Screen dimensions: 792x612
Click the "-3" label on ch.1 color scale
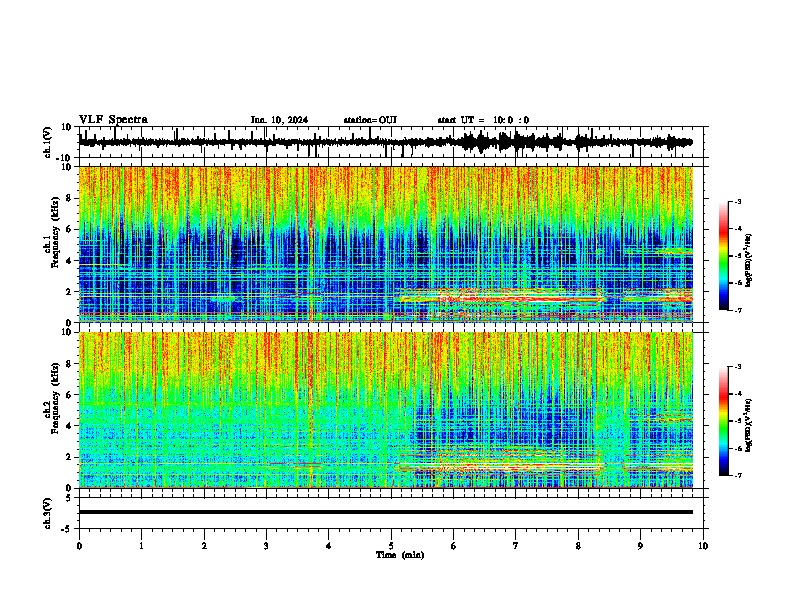click(737, 201)
